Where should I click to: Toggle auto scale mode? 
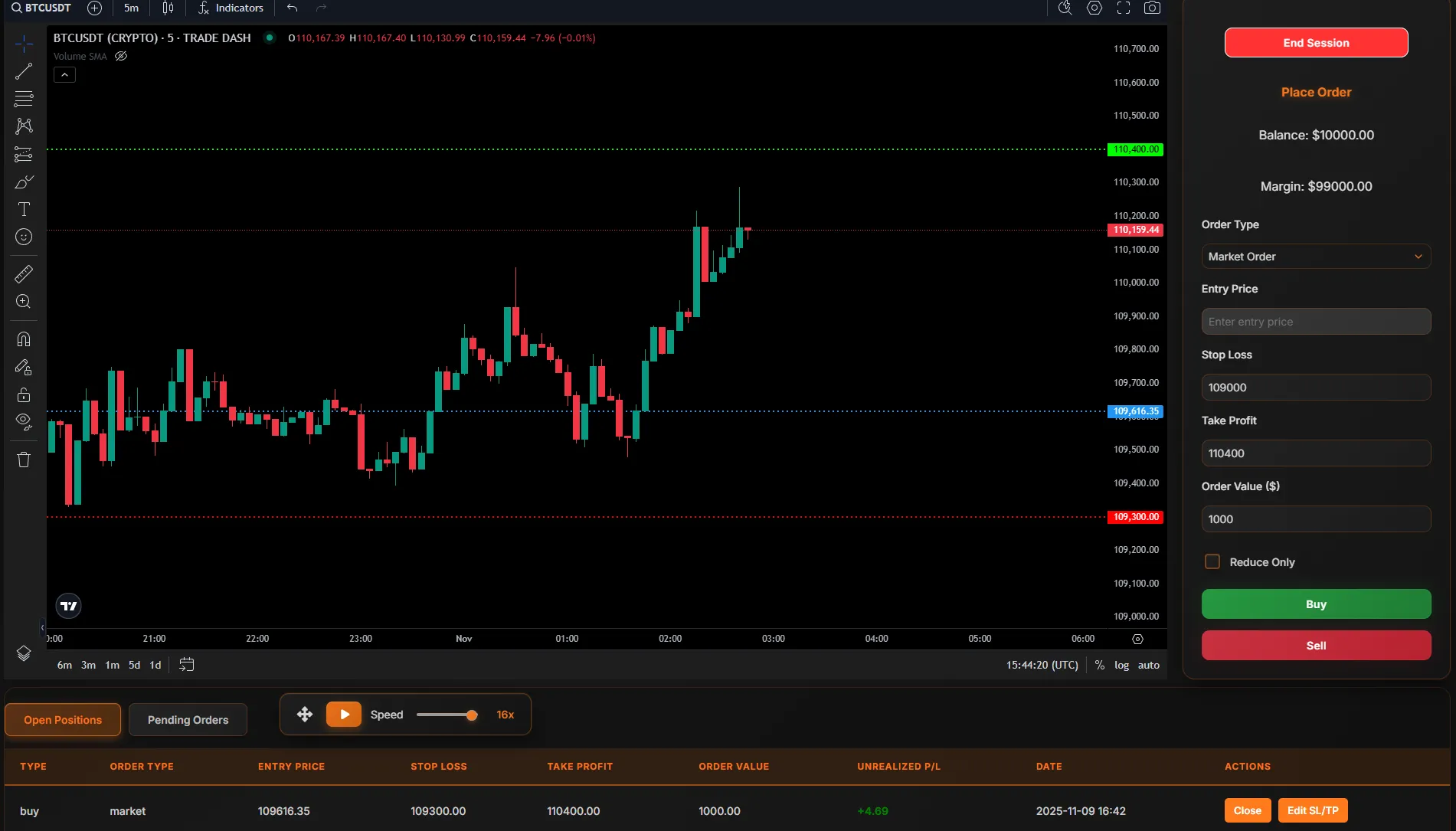point(1148,665)
